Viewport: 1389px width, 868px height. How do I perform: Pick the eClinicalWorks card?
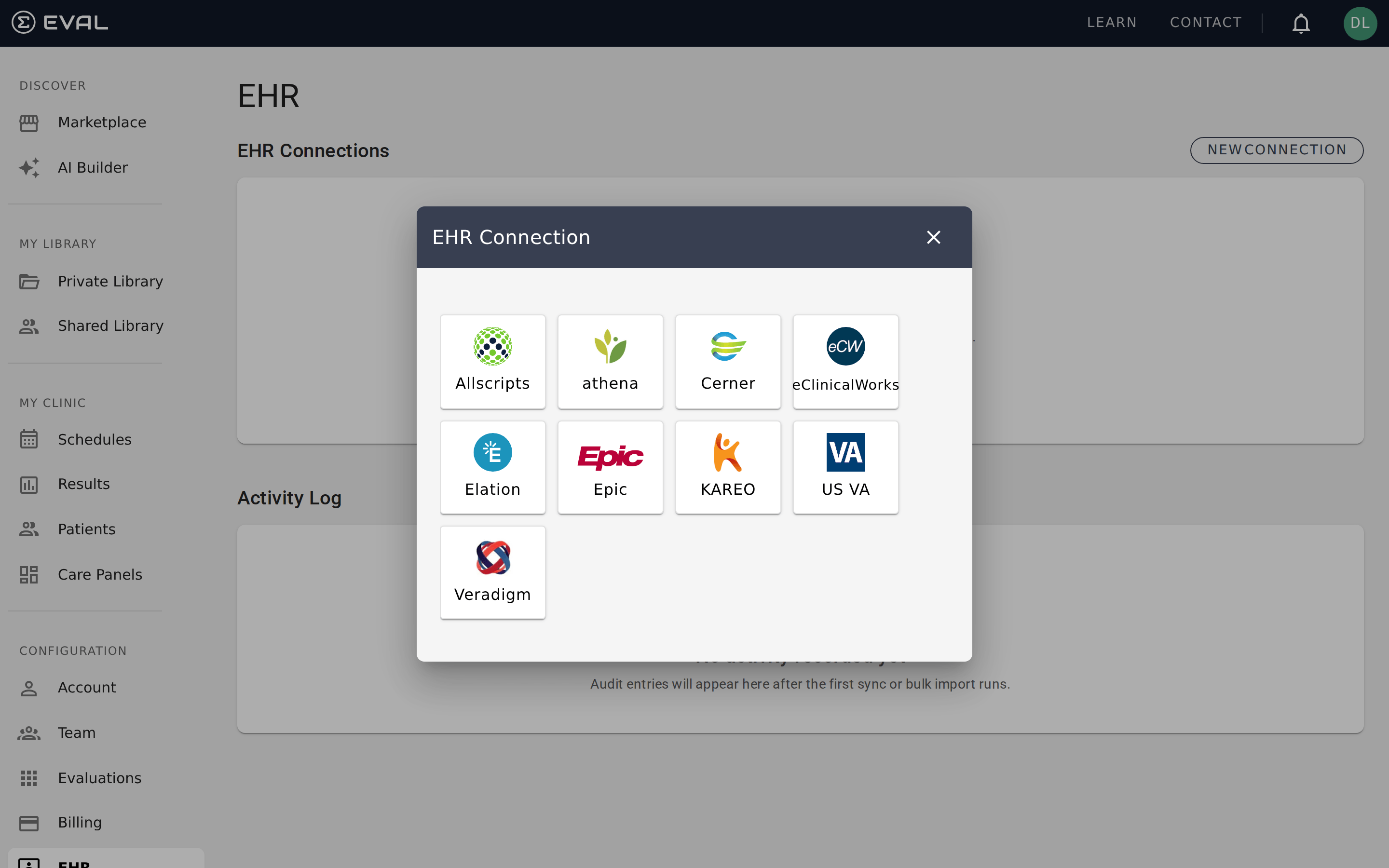coord(845,362)
